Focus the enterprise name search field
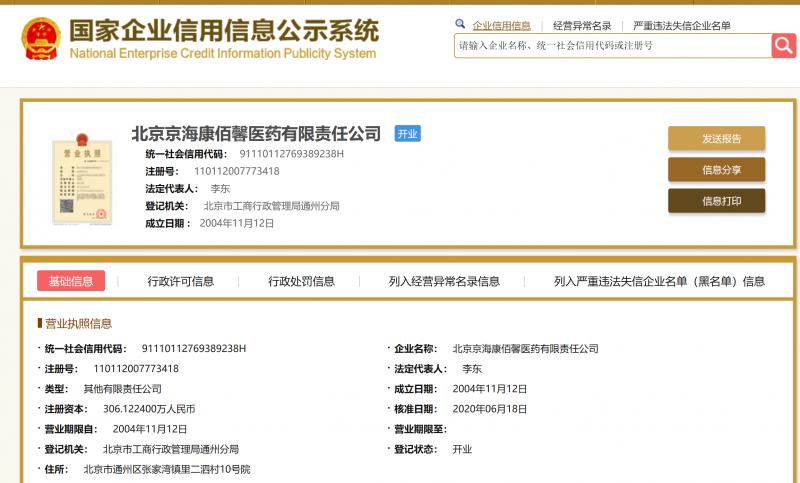This screenshot has height=483, width=800. (613, 45)
